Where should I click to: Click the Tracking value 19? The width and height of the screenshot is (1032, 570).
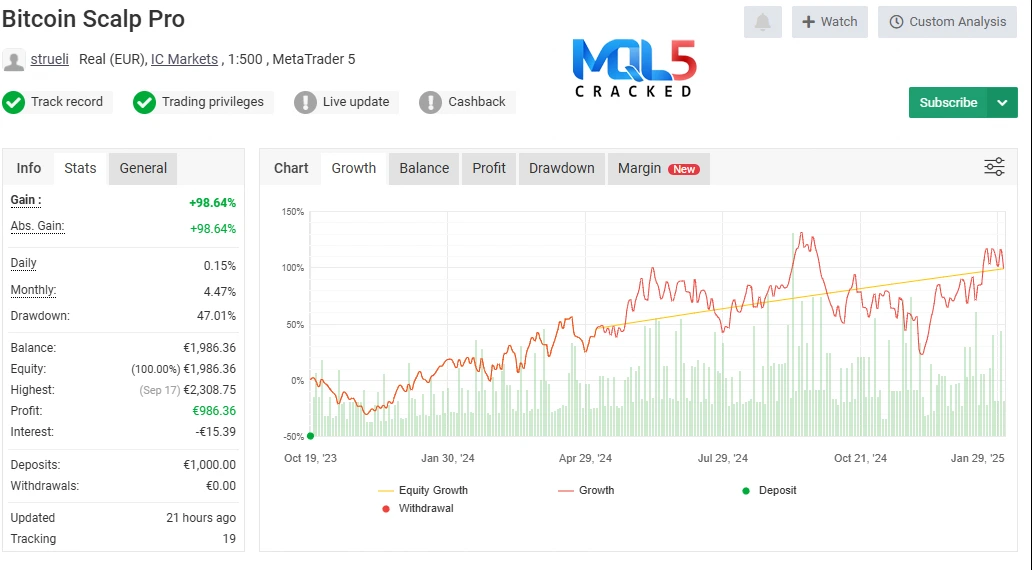tap(229, 539)
